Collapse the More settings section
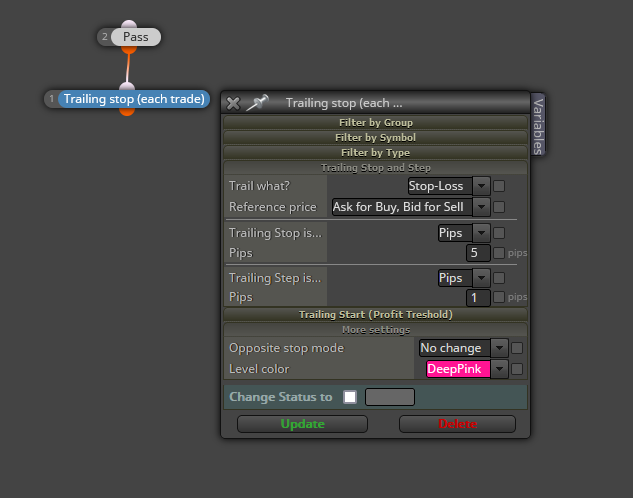This screenshot has height=498, width=633. click(375, 330)
